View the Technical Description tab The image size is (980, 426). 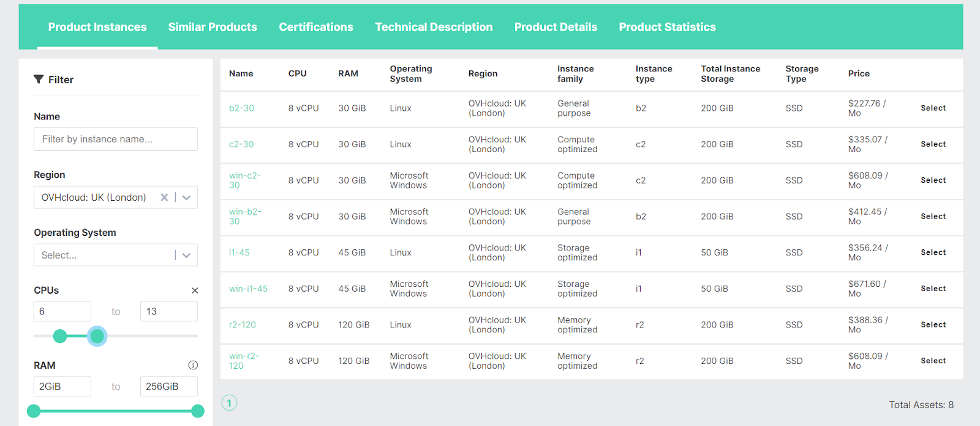[x=434, y=27]
